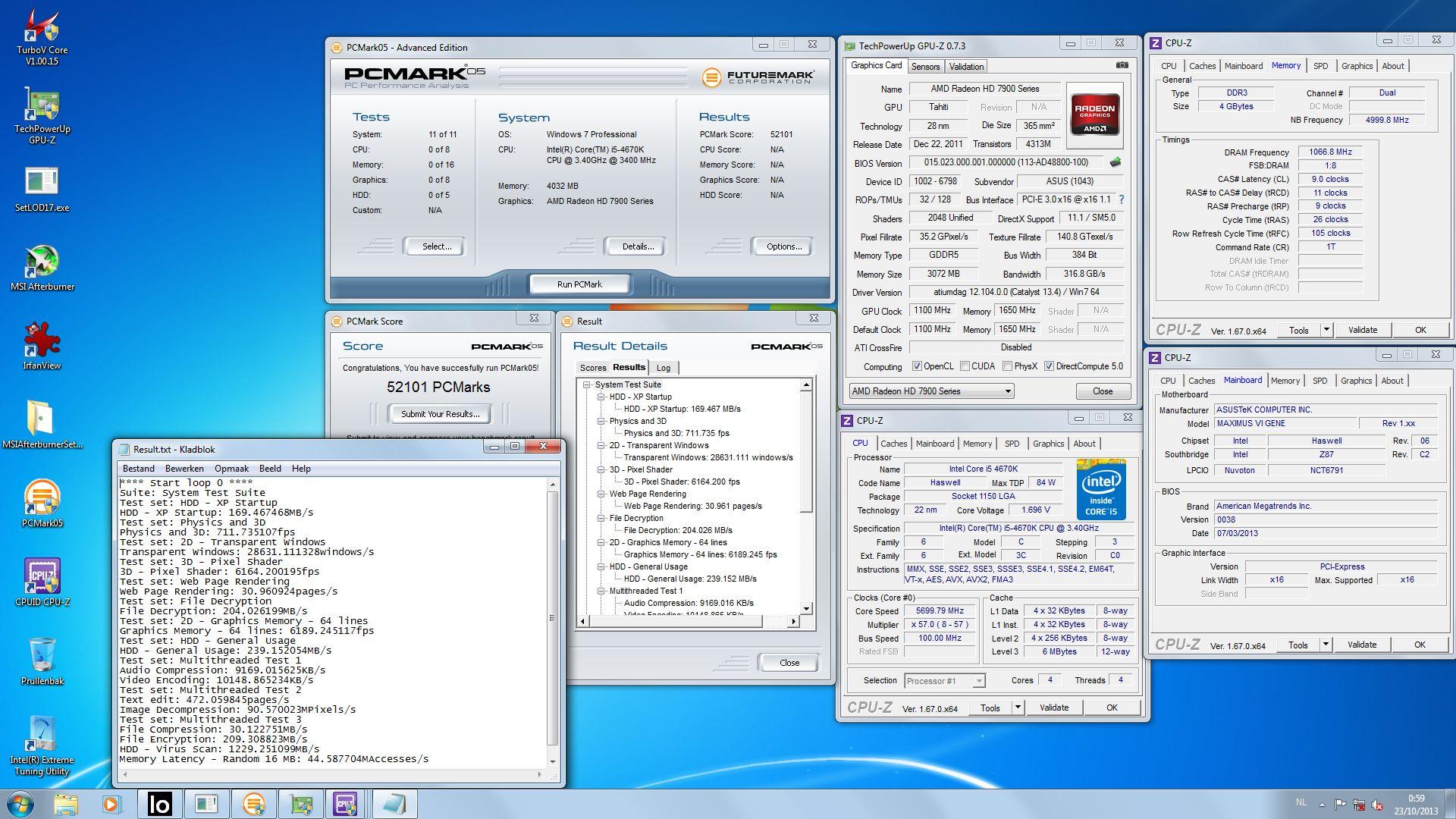This screenshot has width=1456, height=819.
Task: Click Result tree vertical scrollbar
Action: [806, 497]
